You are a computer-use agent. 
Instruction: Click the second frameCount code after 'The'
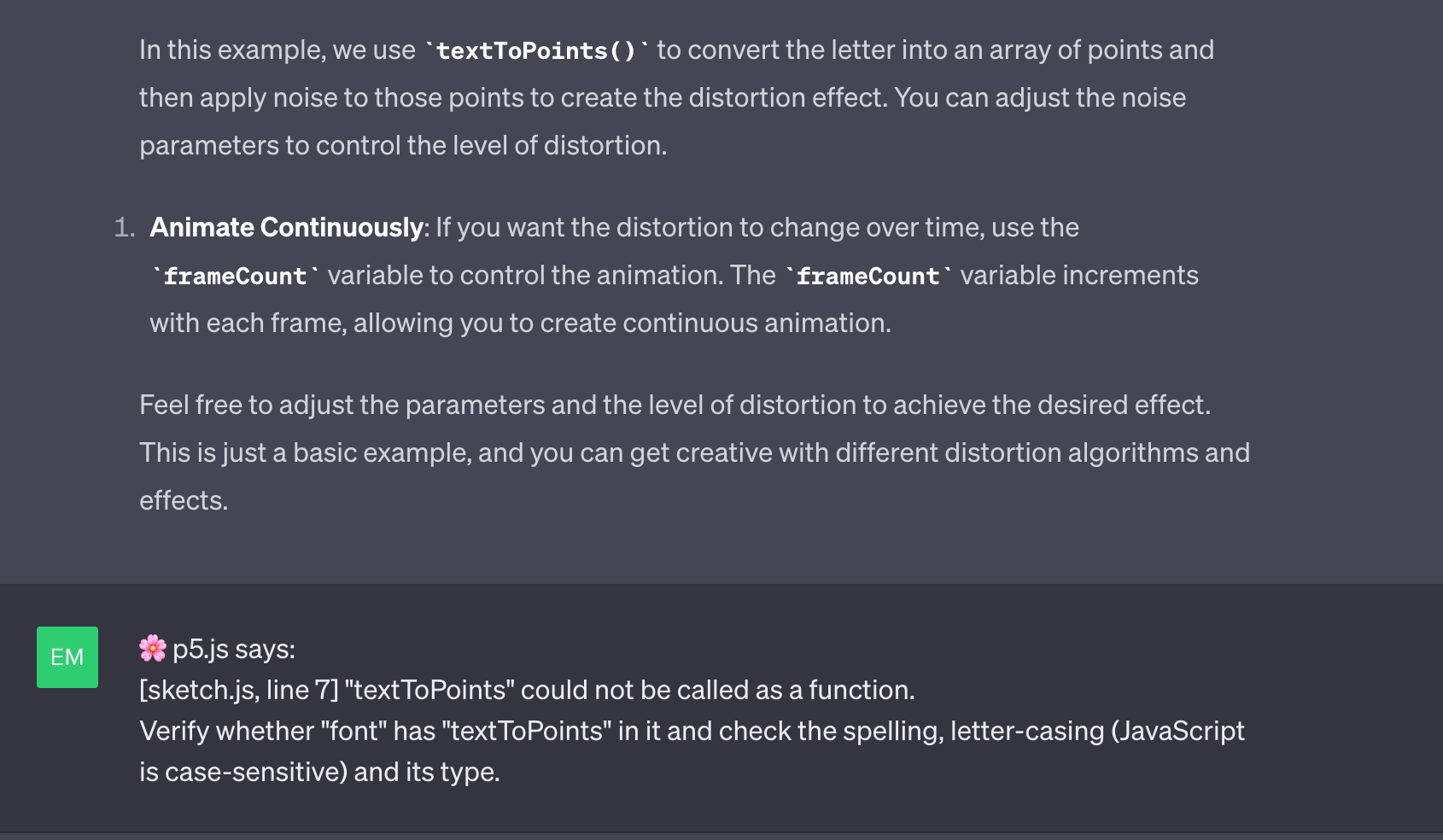[x=868, y=277]
